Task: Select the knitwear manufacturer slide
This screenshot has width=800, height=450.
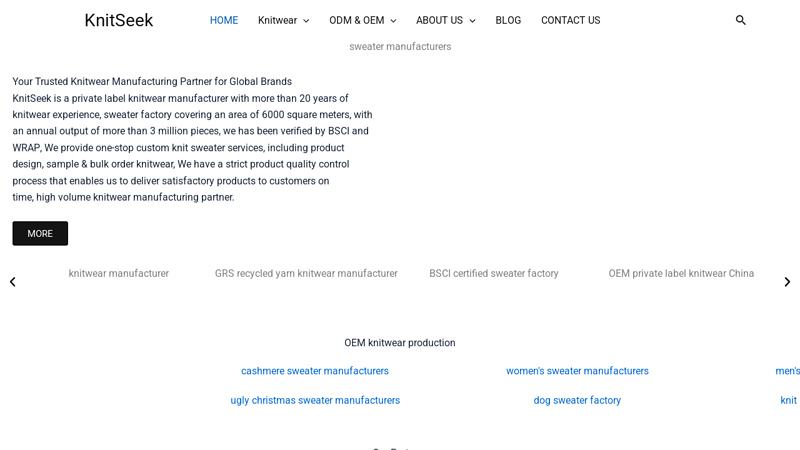Action: coord(119,273)
